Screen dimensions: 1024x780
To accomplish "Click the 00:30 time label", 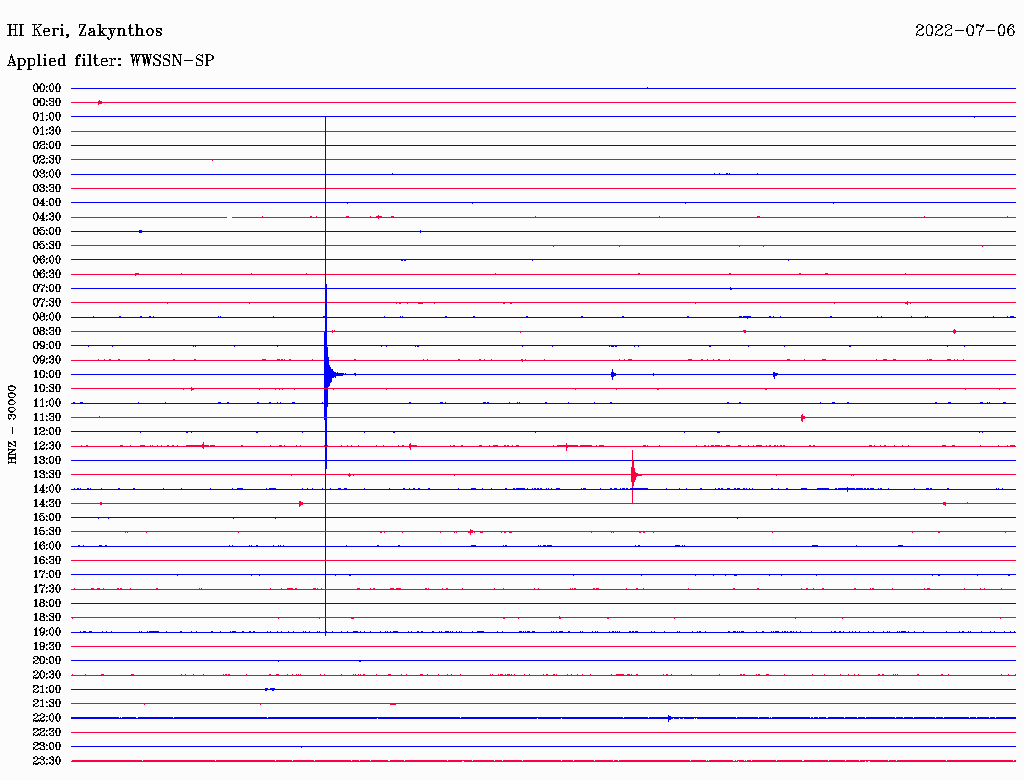I will 47,103.
